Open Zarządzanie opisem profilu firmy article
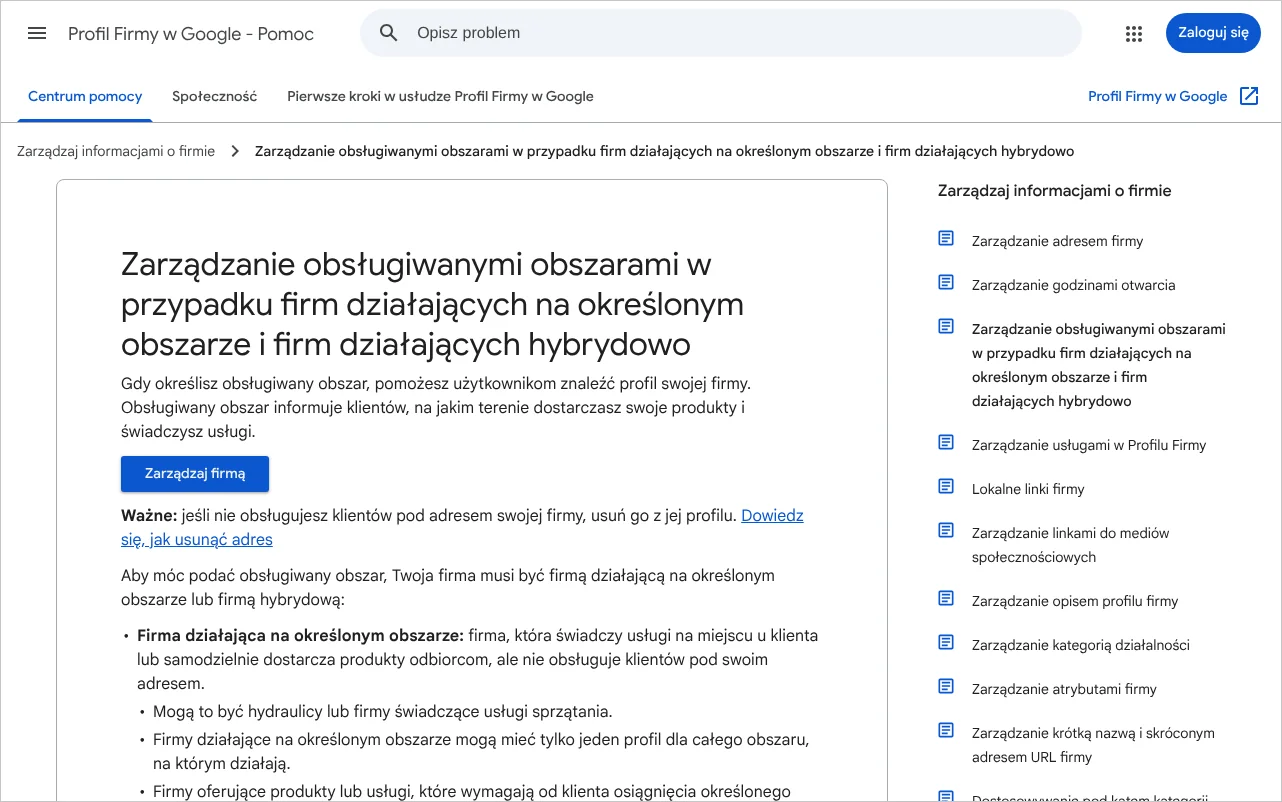1282x802 pixels. (x=1075, y=601)
